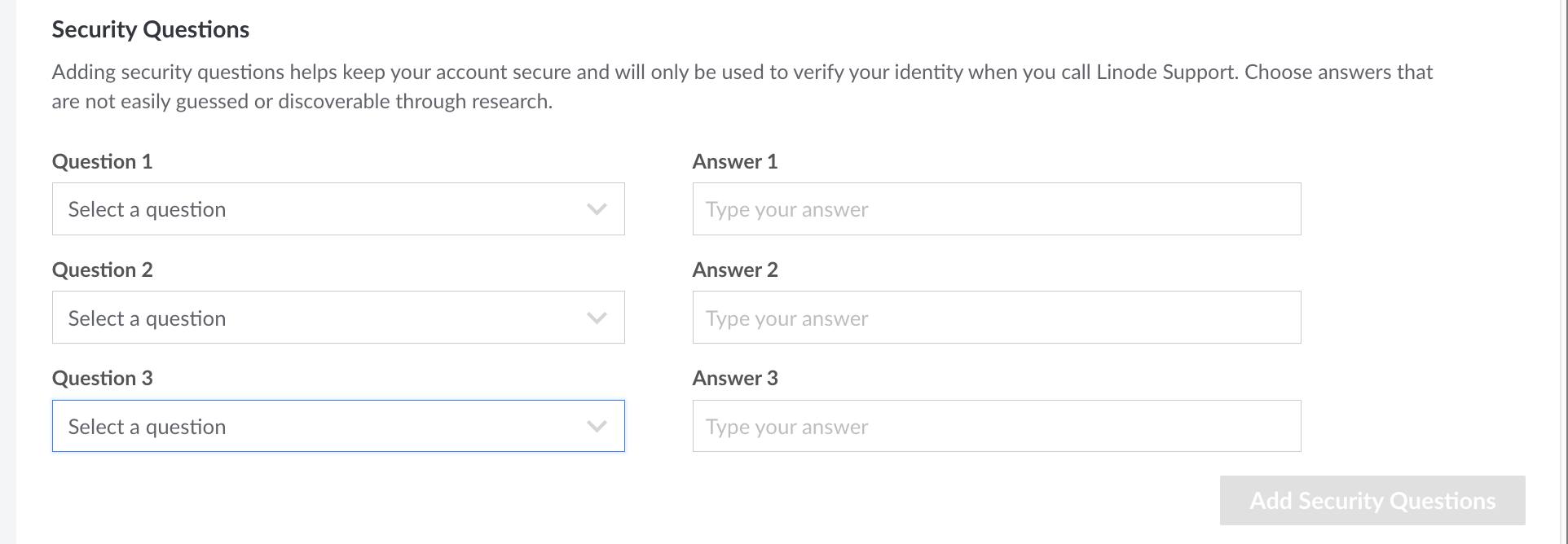
Task: Click the Add Security Questions button
Action: (1371, 501)
